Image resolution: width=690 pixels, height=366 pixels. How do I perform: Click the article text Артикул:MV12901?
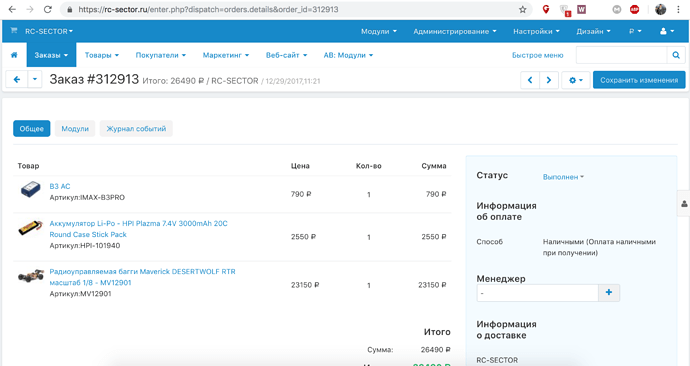(x=80, y=293)
